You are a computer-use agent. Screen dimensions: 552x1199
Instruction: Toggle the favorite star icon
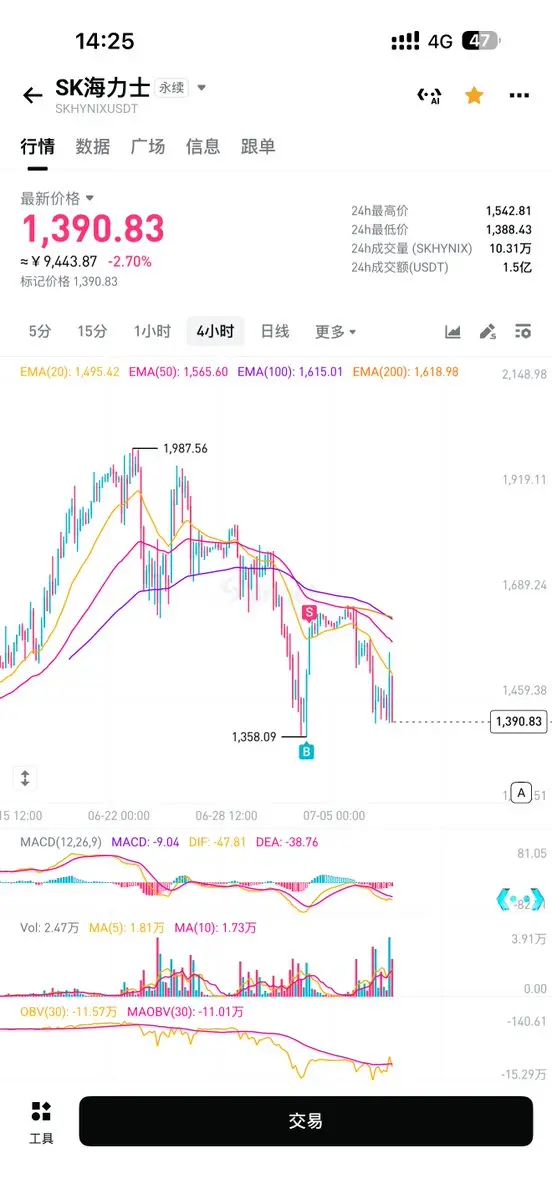point(474,95)
